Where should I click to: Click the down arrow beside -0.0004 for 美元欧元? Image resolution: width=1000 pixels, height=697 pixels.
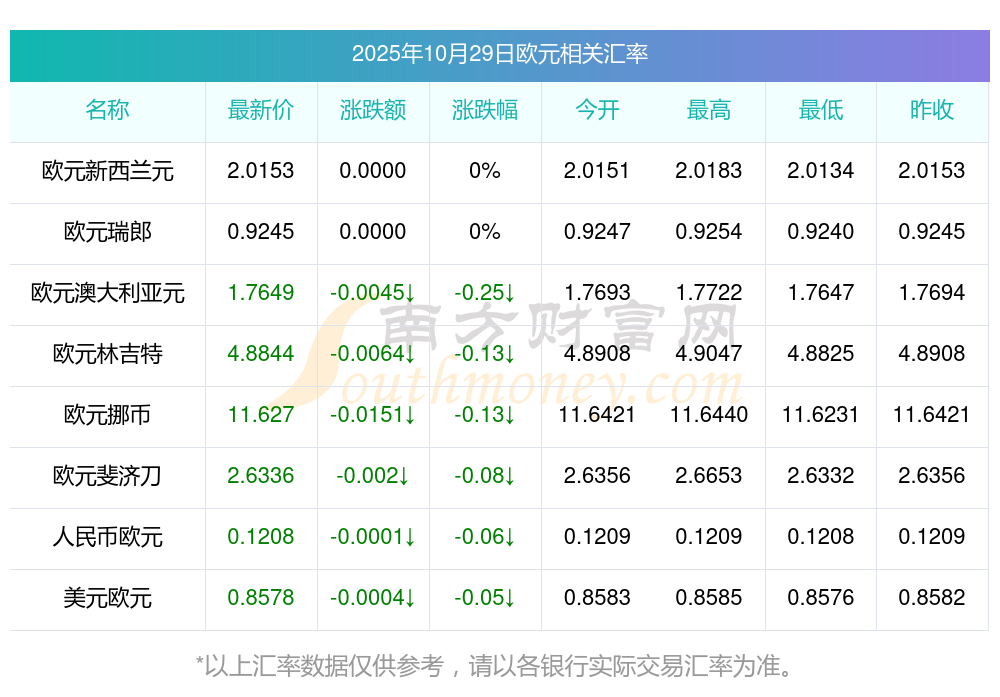[410, 598]
